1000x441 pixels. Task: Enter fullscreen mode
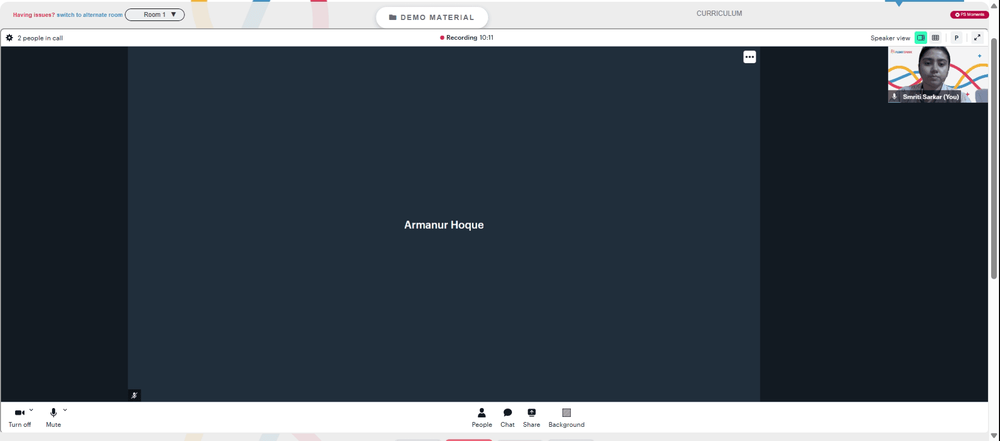coord(977,38)
